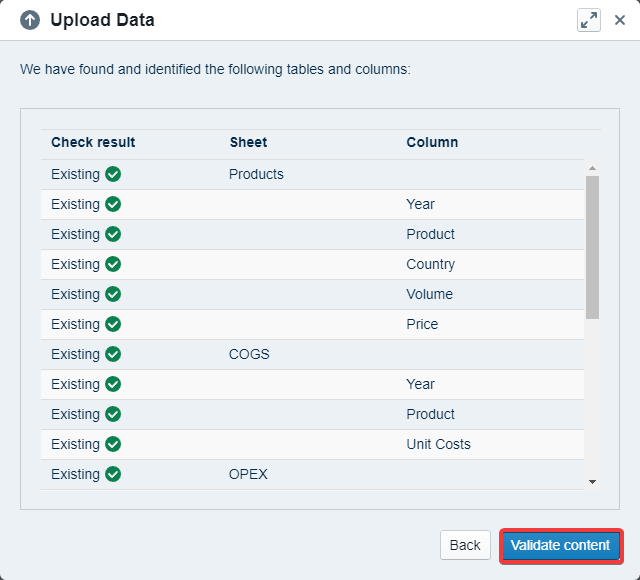This screenshot has width=640, height=580.
Task: Click the table's vertical scrollbar thumb
Action: (x=592, y=246)
